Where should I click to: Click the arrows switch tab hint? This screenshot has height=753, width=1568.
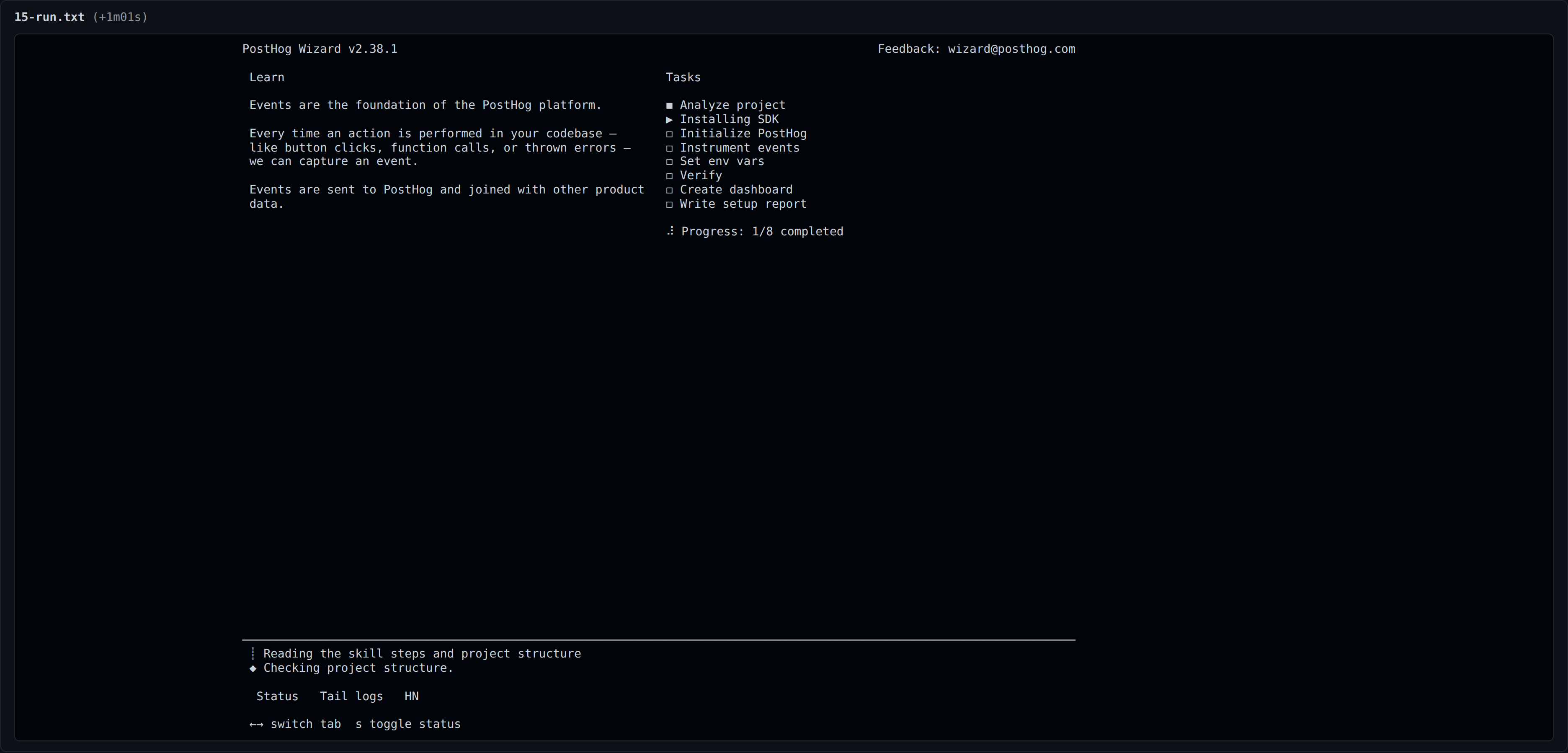coord(295,724)
